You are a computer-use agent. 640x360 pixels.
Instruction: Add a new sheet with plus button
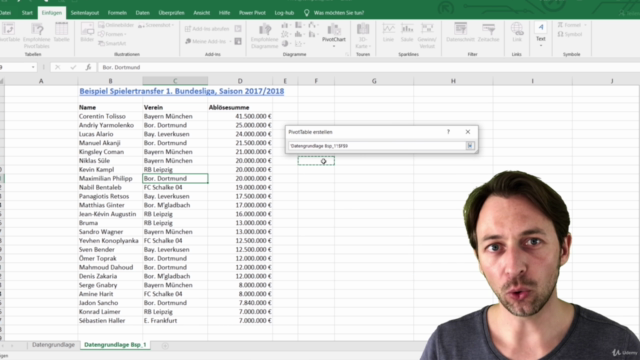[165, 346]
